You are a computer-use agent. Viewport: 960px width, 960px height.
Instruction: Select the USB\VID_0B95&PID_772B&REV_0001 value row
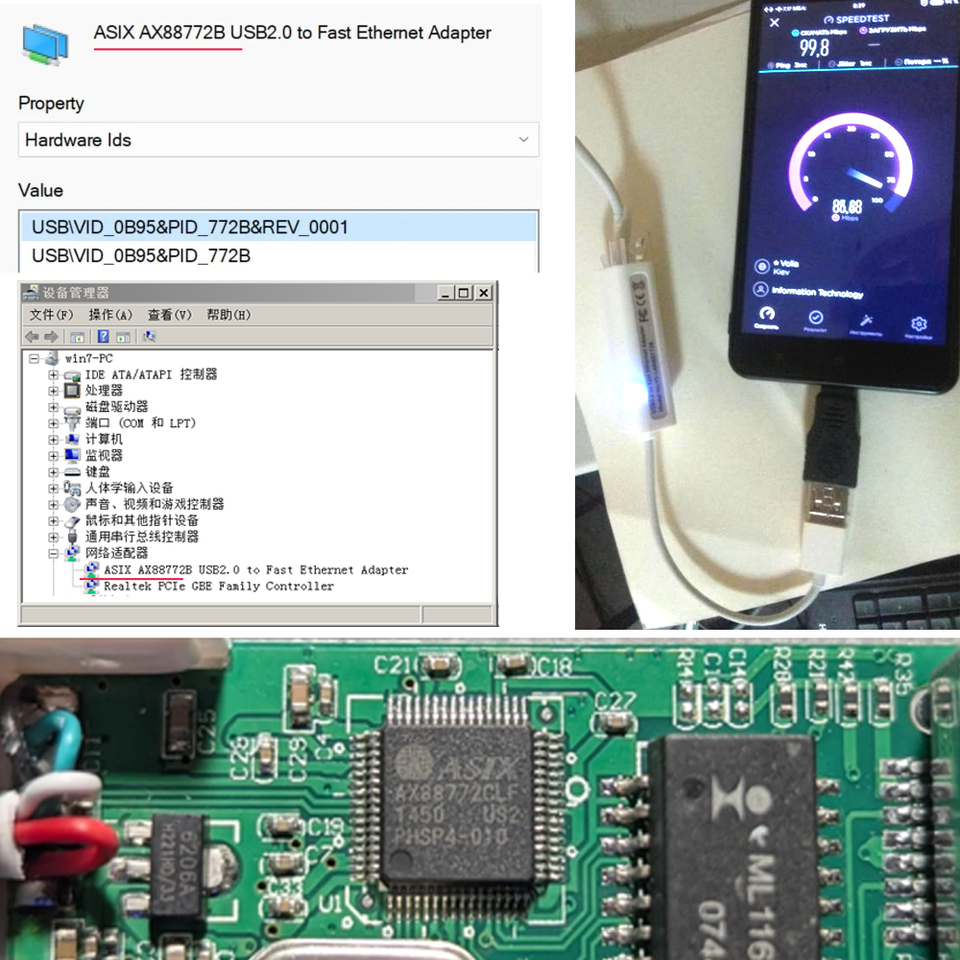279,227
